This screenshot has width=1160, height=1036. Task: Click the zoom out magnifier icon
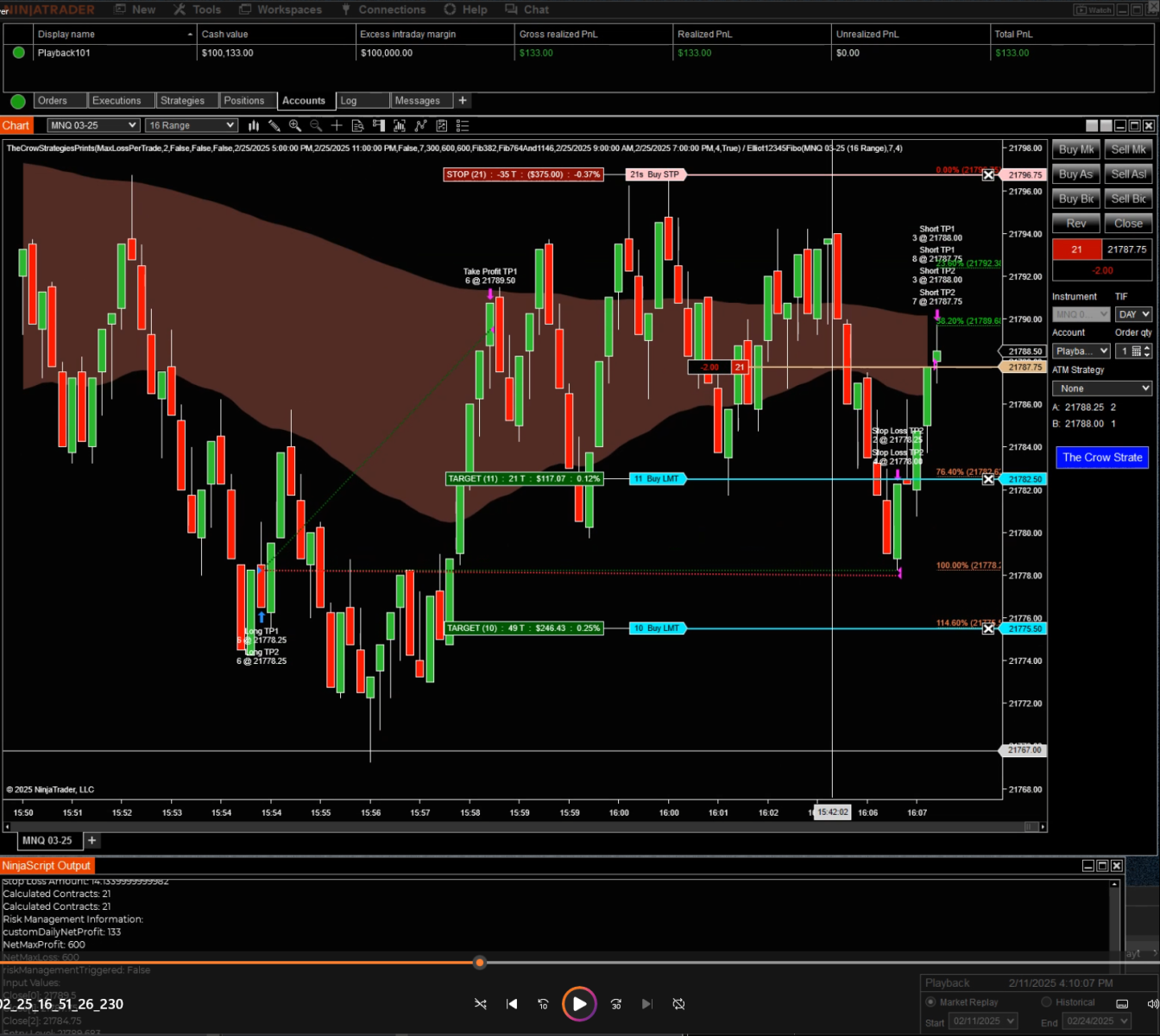316,126
